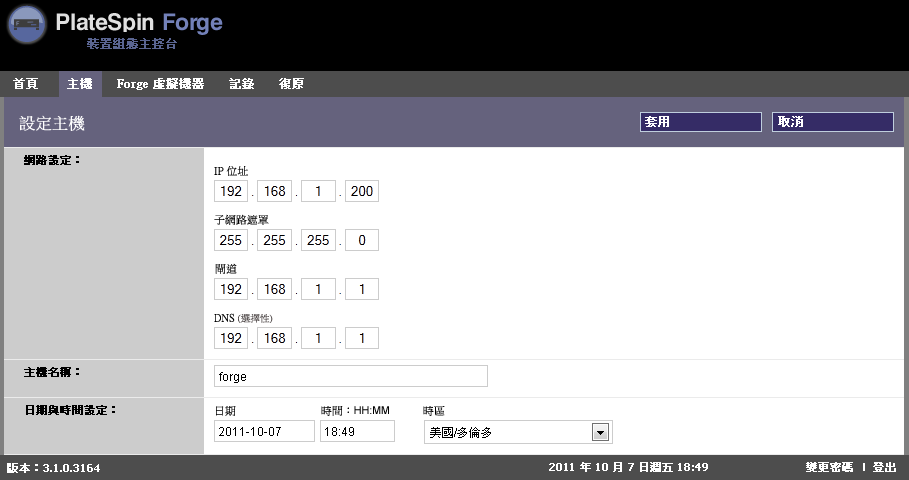Select the 主機 host tab
This screenshot has width=909, height=480.
point(80,84)
